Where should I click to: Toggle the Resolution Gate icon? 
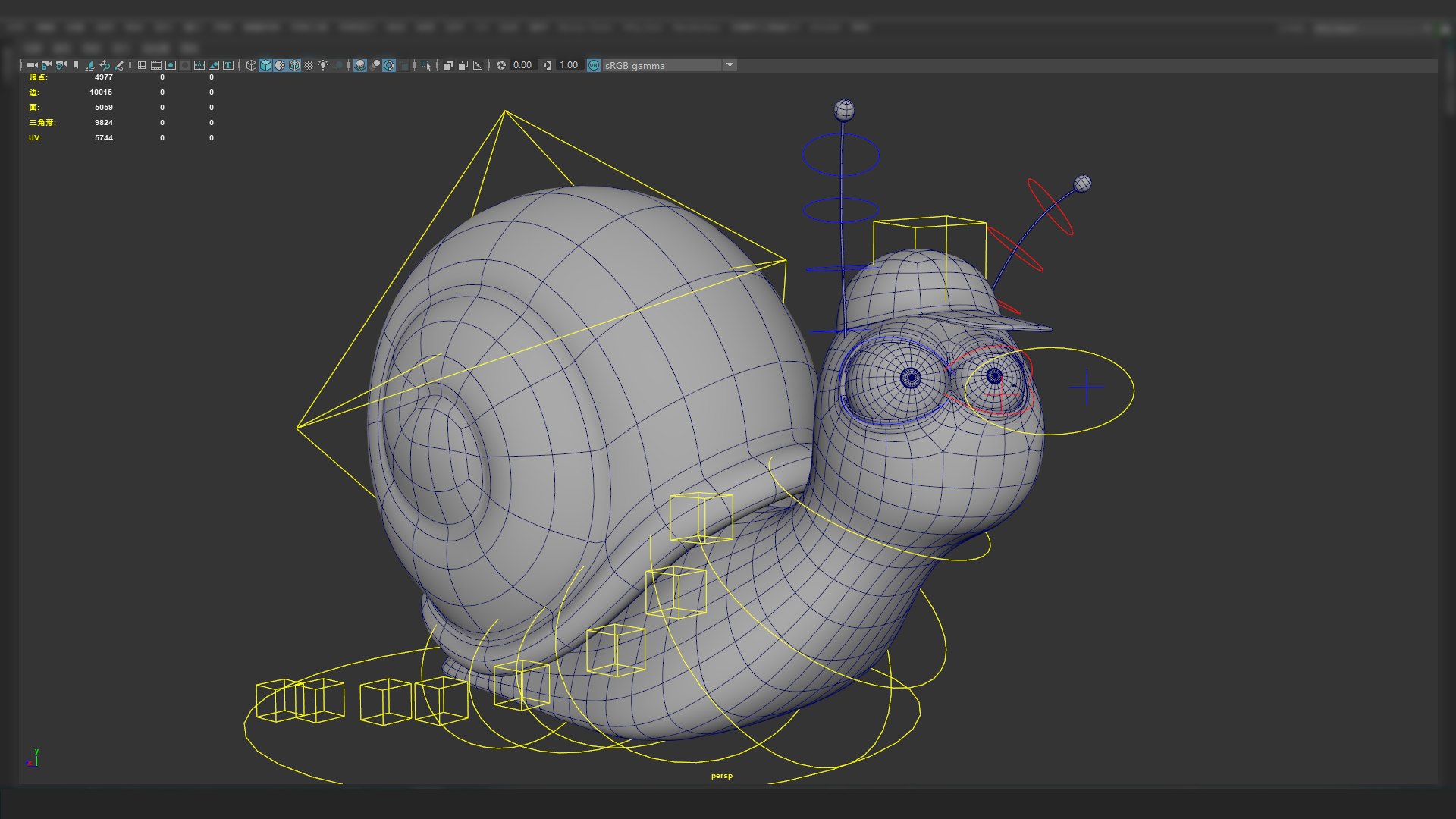(171, 65)
